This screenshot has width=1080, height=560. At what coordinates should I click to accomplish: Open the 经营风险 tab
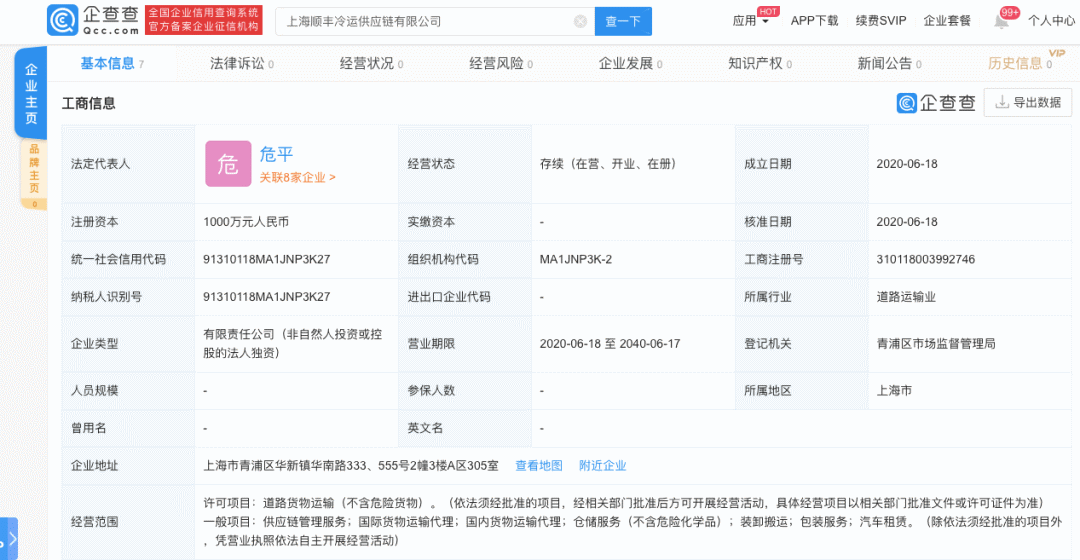pyautogui.click(x=501, y=63)
